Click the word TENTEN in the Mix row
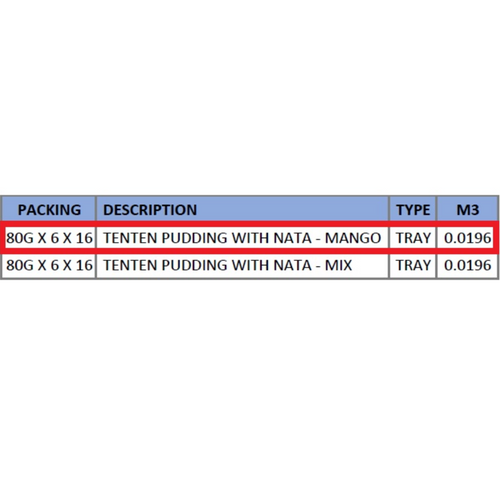This screenshot has height=500, width=500. (131, 265)
